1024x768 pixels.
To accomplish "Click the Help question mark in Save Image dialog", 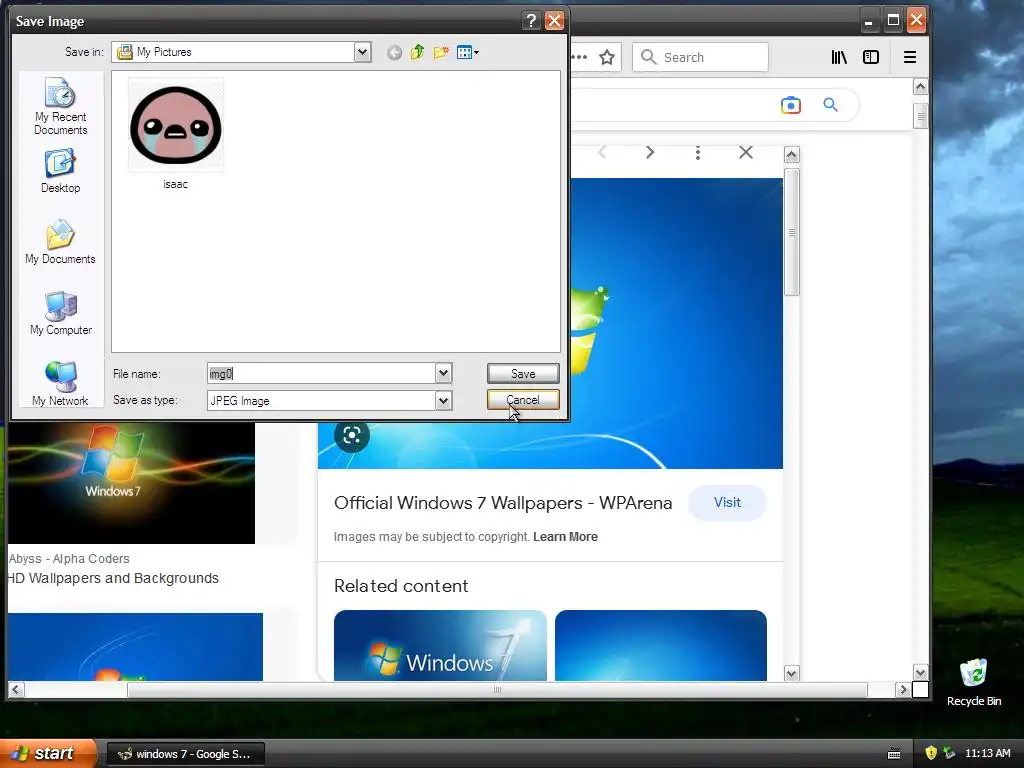I will [x=531, y=21].
